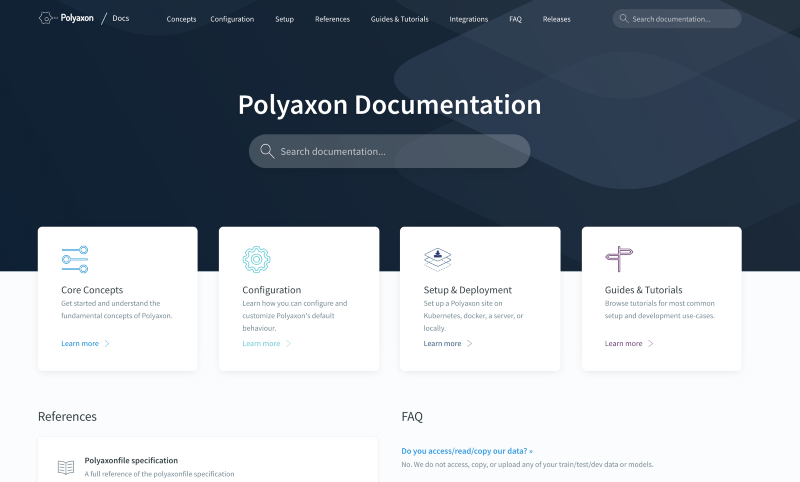
Task: Click the magnifier icon in the hero search
Action: click(267, 151)
